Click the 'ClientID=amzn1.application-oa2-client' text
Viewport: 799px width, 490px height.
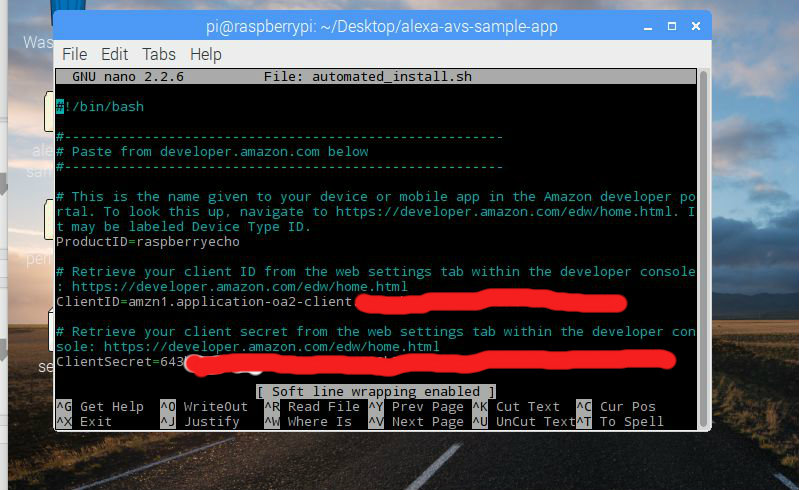coord(204,302)
